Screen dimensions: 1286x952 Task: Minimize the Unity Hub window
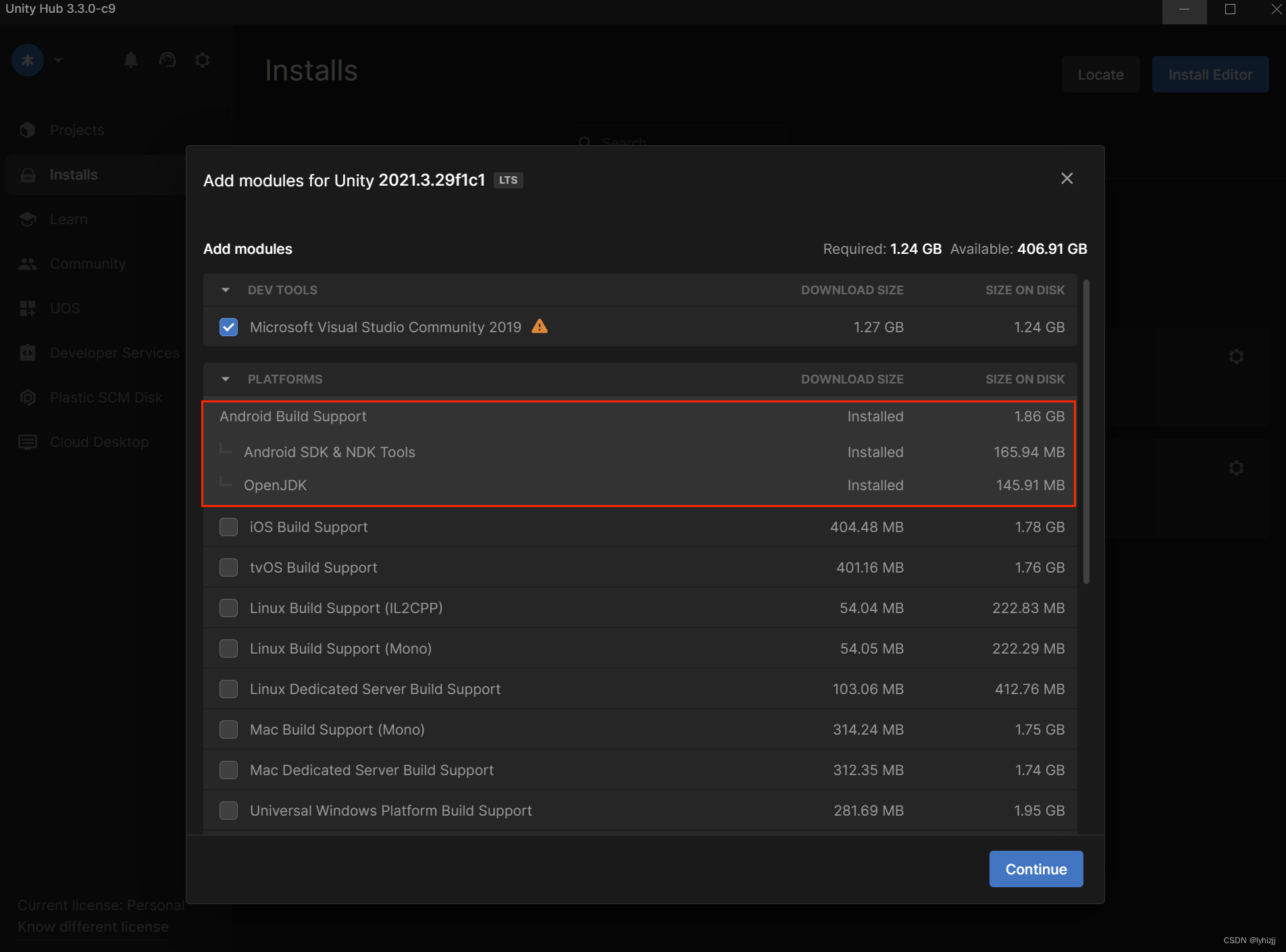pos(1184,9)
